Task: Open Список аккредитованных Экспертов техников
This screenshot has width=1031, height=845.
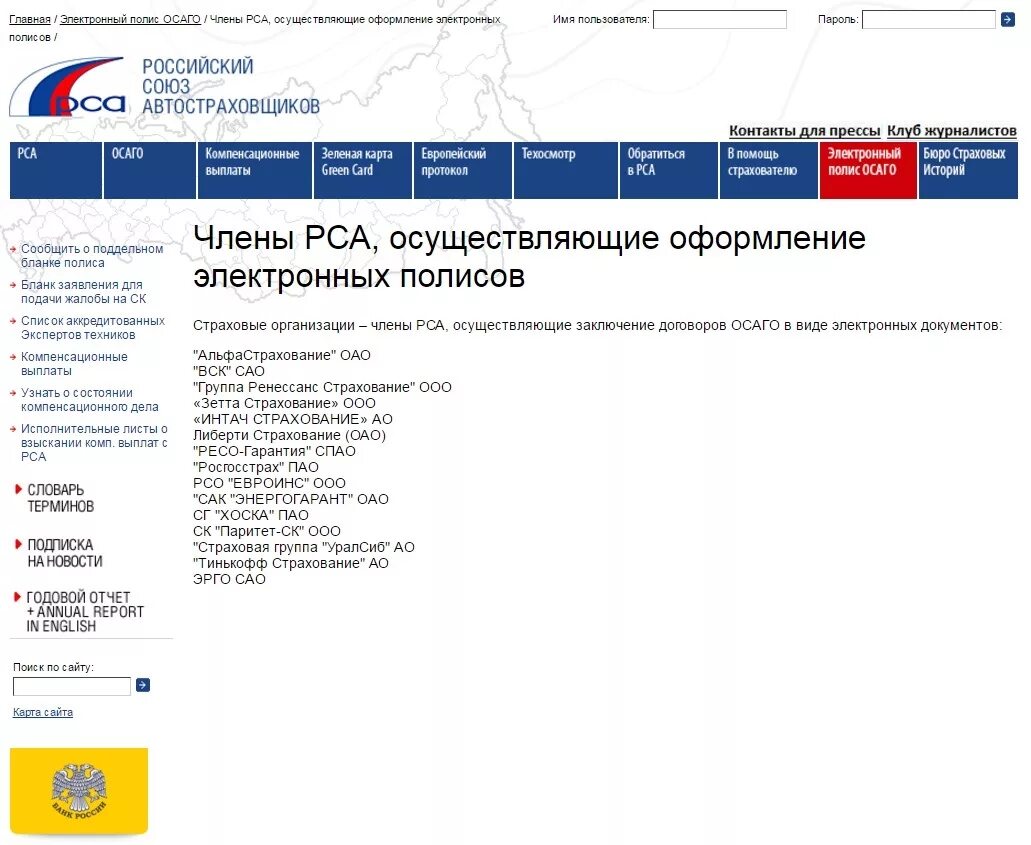Action: (x=93, y=328)
